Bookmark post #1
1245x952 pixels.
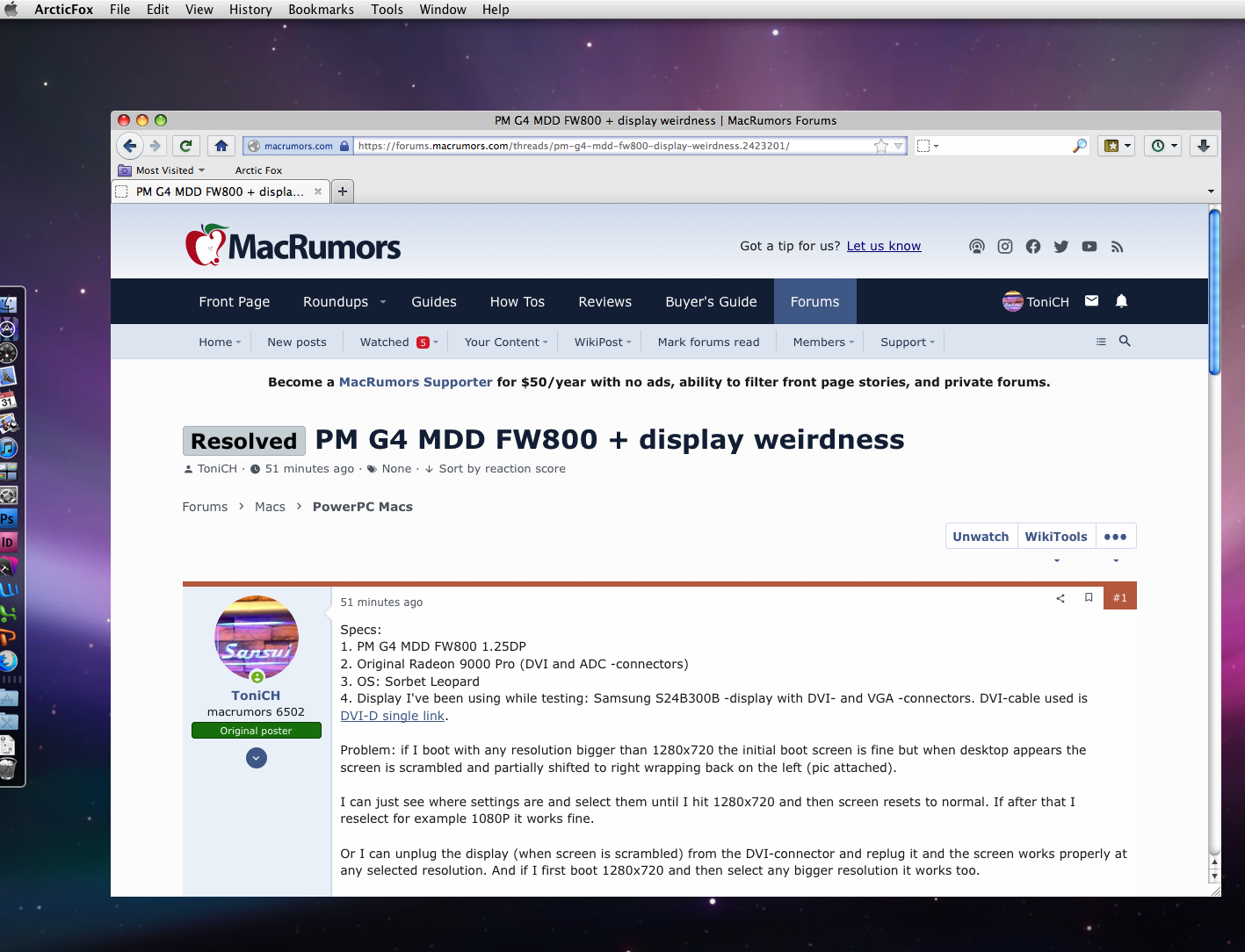(x=1089, y=597)
